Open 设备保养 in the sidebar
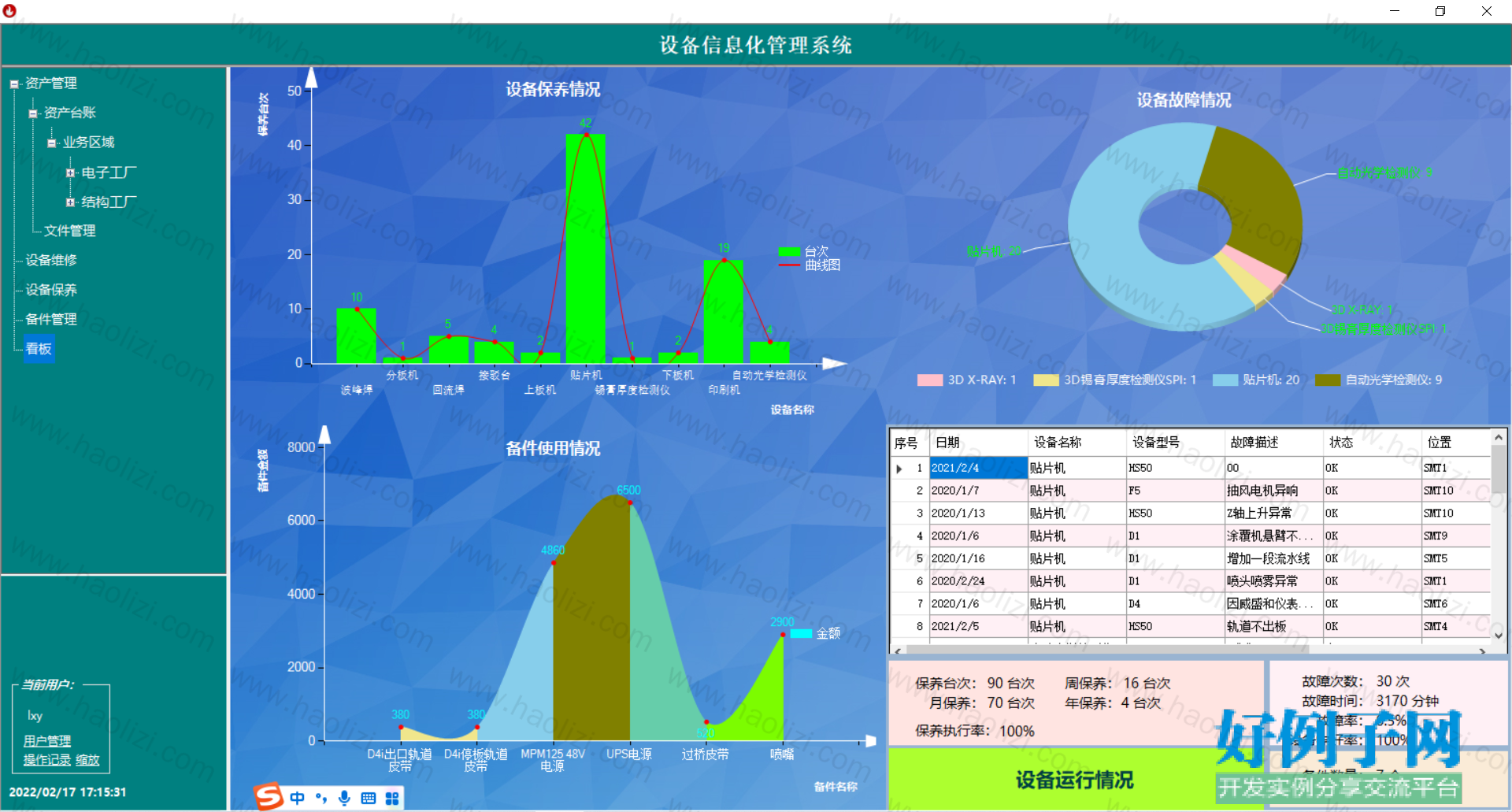 pyautogui.click(x=51, y=290)
